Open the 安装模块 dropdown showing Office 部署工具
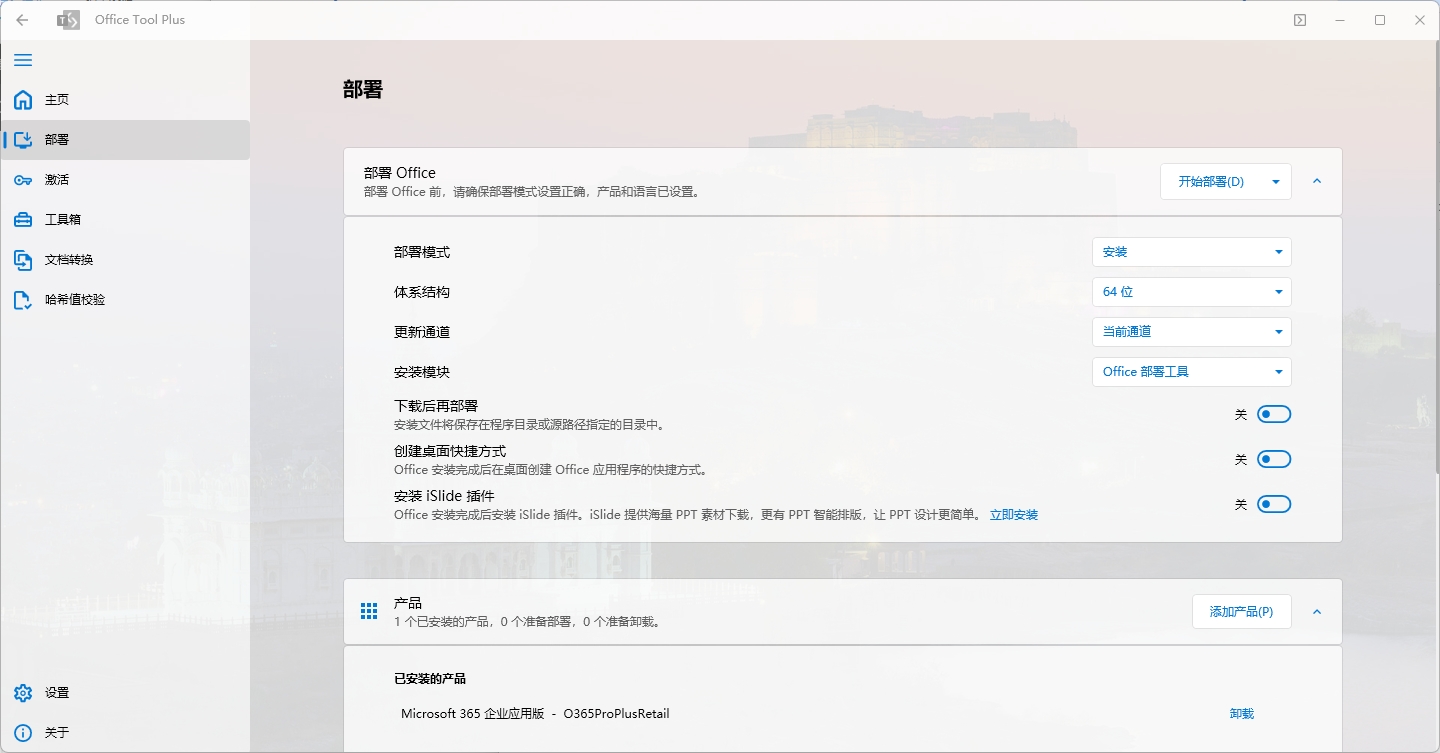Image resolution: width=1440 pixels, height=753 pixels. tap(1192, 372)
